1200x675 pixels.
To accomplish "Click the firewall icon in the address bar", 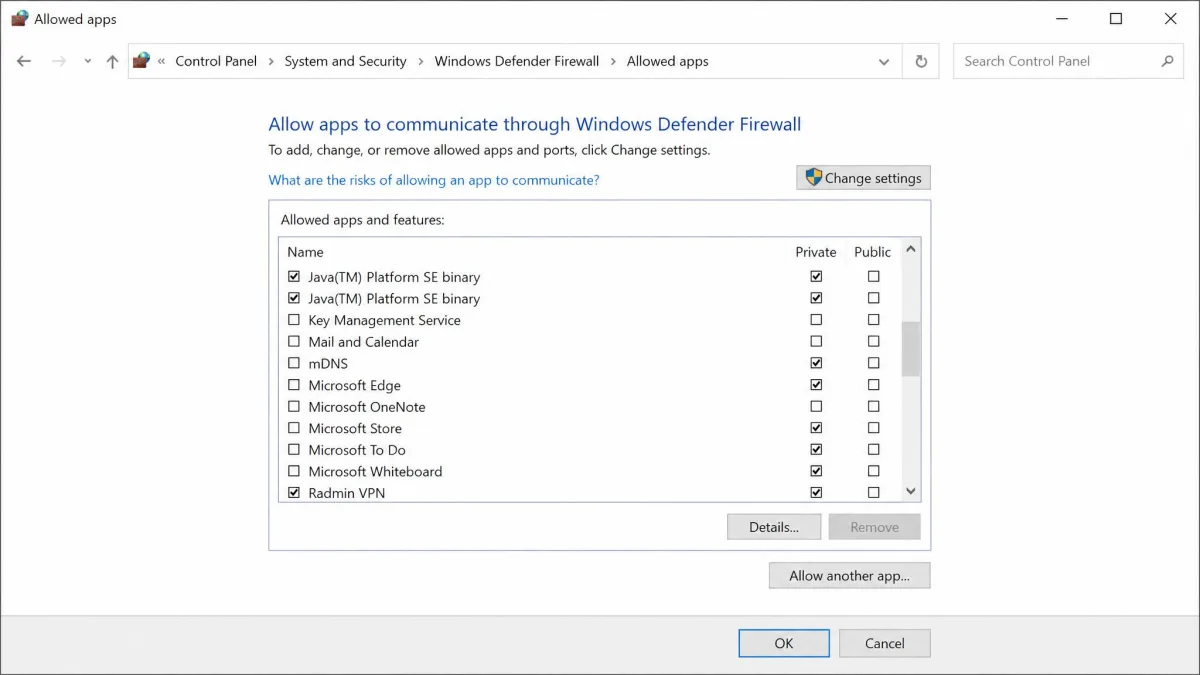I will click(x=142, y=61).
